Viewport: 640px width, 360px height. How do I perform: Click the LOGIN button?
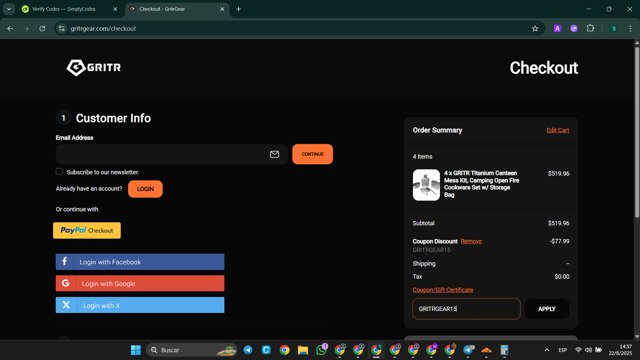coord(145,189)
